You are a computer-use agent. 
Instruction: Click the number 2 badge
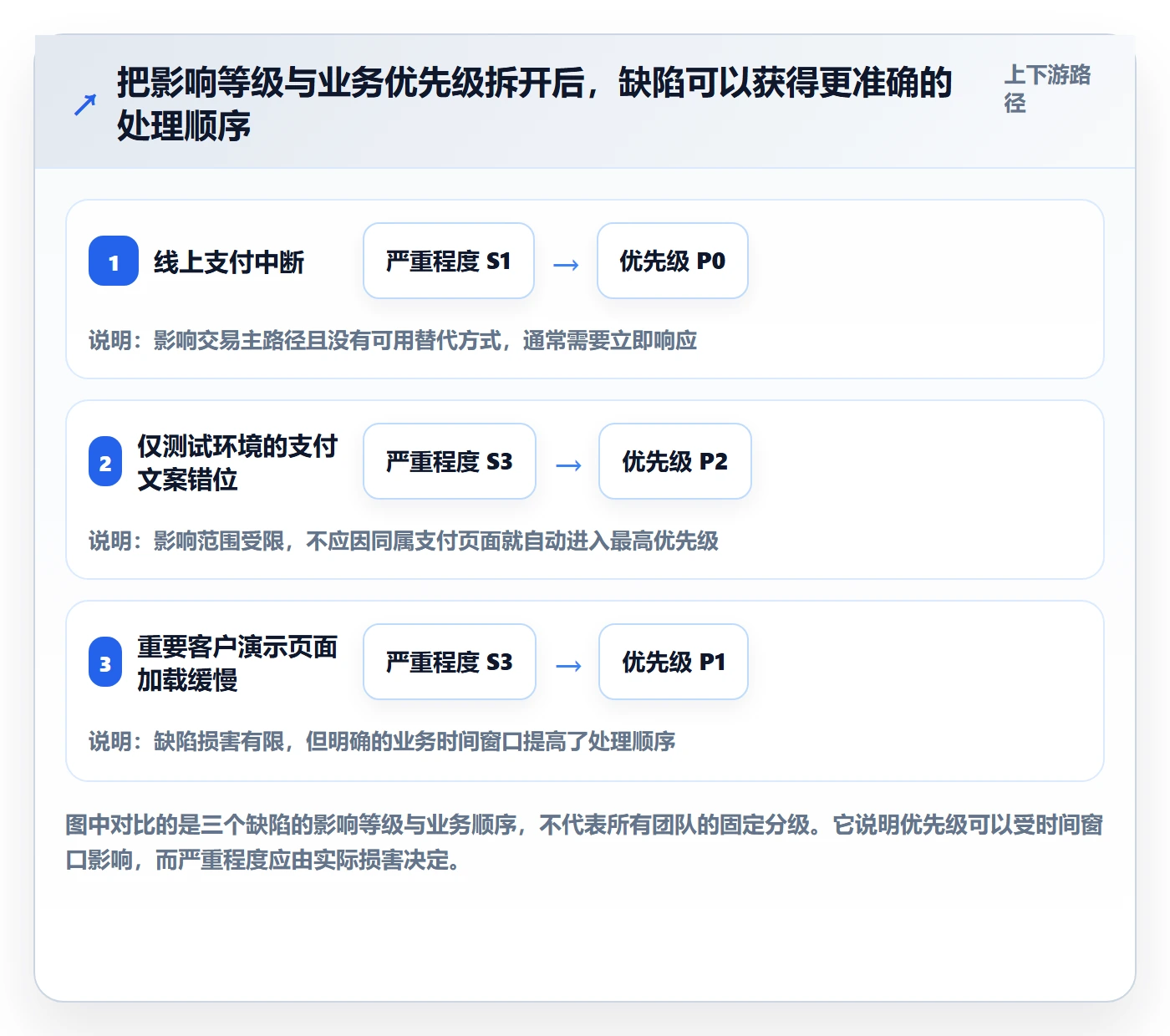105,462
